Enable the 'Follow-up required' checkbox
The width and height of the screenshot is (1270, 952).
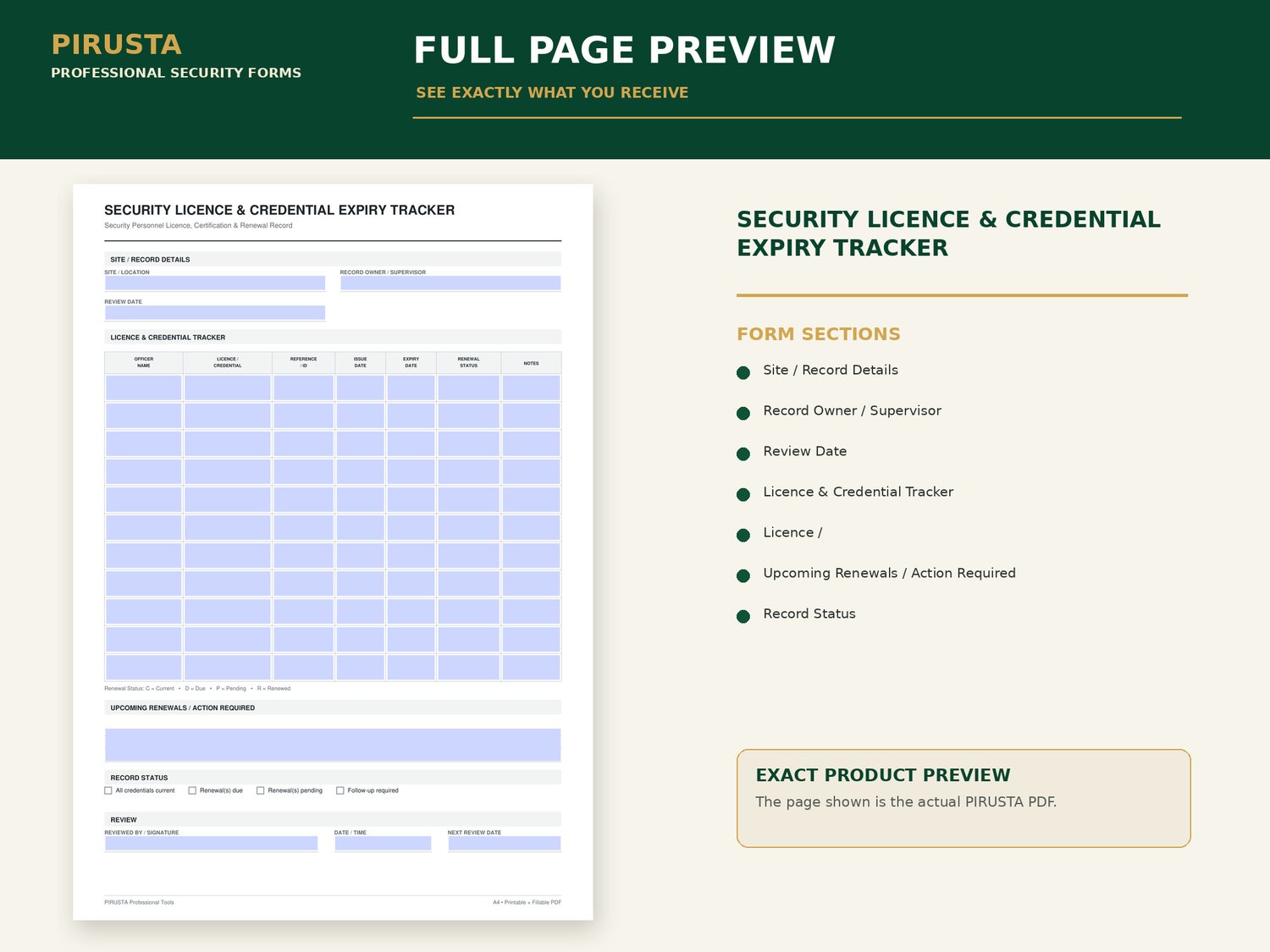340,790
